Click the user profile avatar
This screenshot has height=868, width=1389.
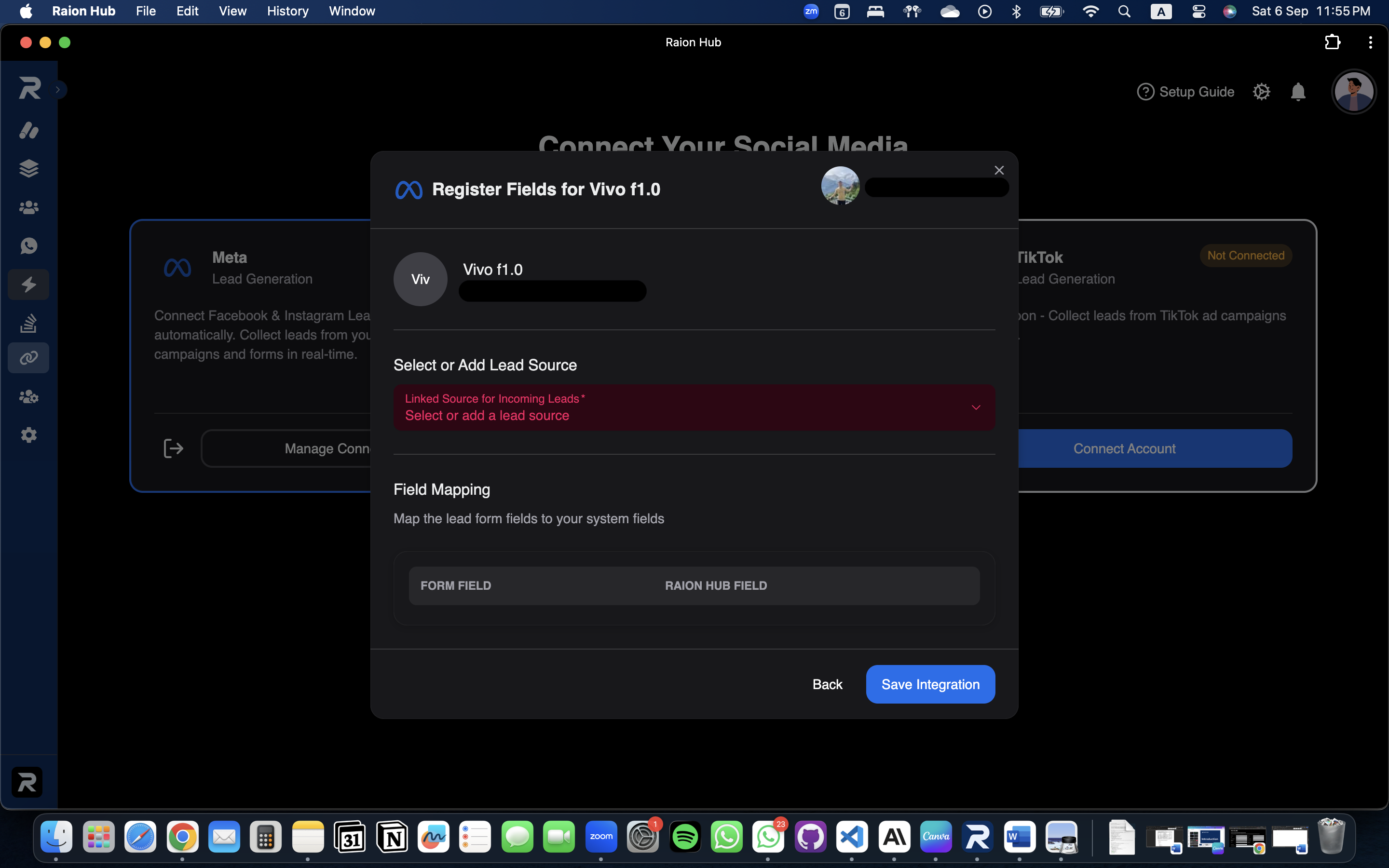pyautogui.click(x=1353, y=92)
